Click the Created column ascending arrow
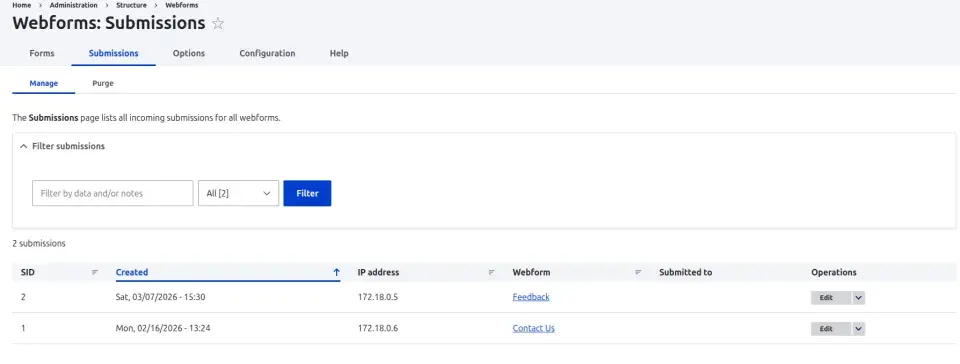The width and height of the screenshot is (960, 364). [336, 272]
